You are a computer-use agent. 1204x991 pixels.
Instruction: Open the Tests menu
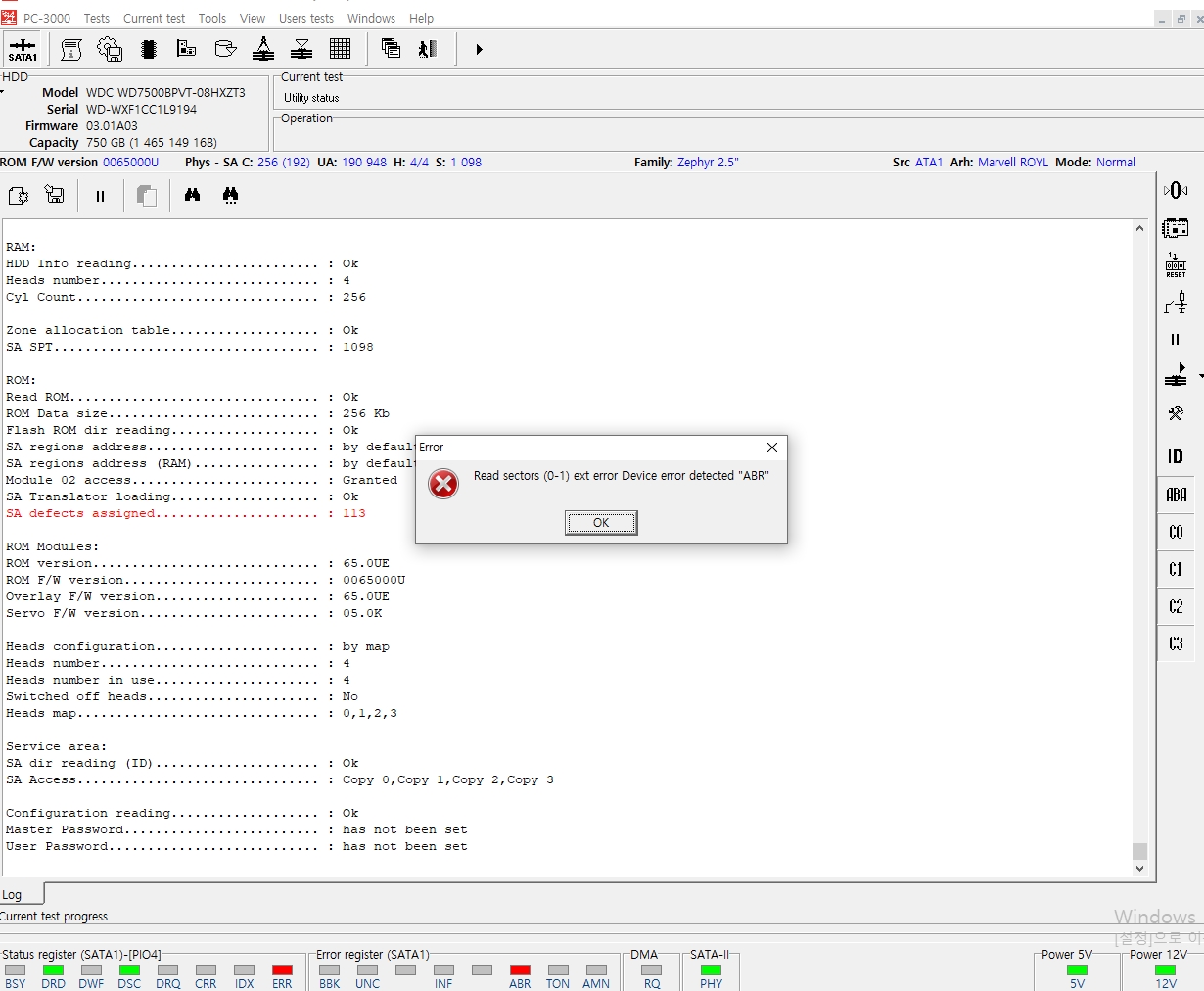(97, 18)
